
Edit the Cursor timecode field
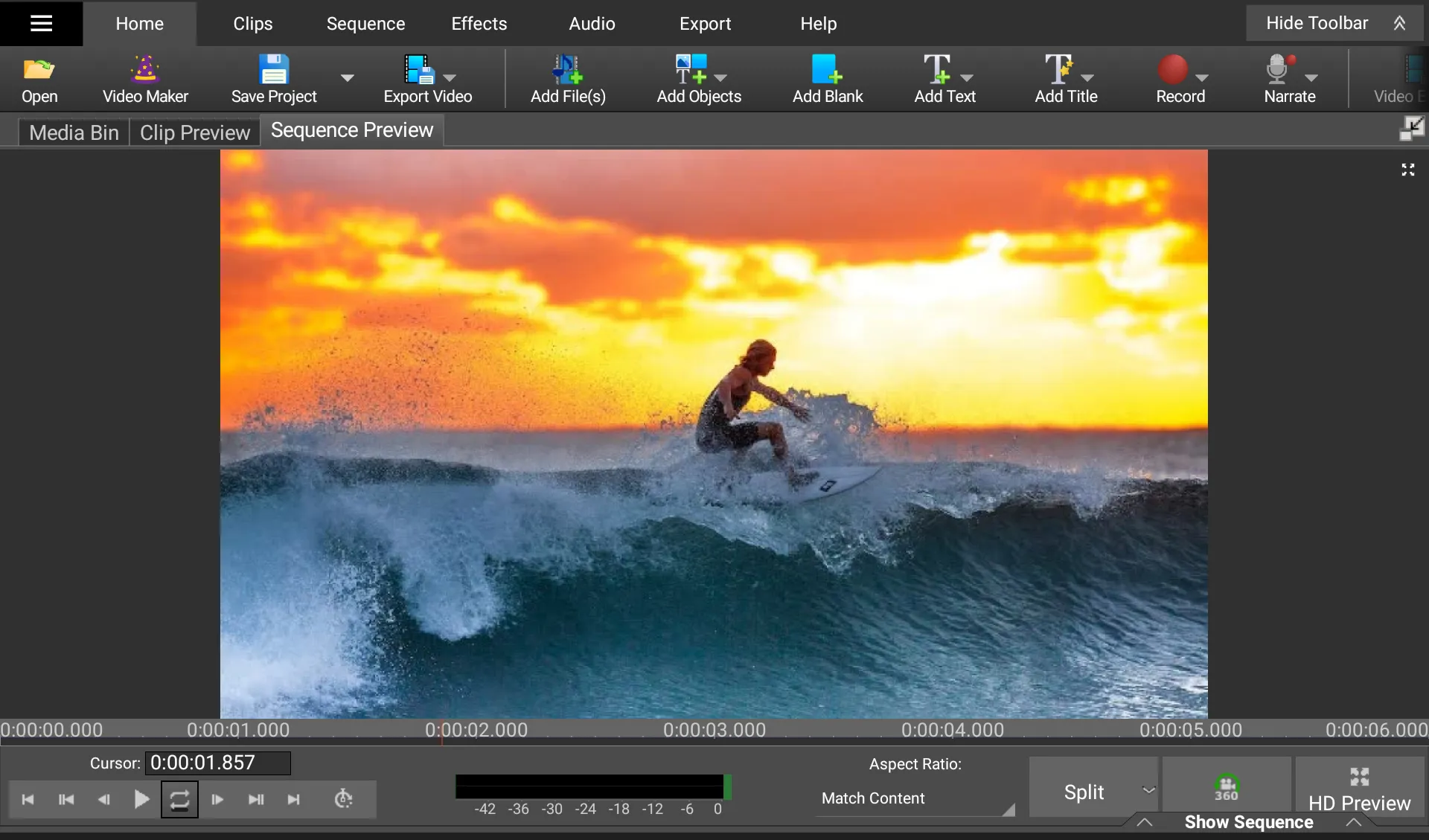point(217,762)
